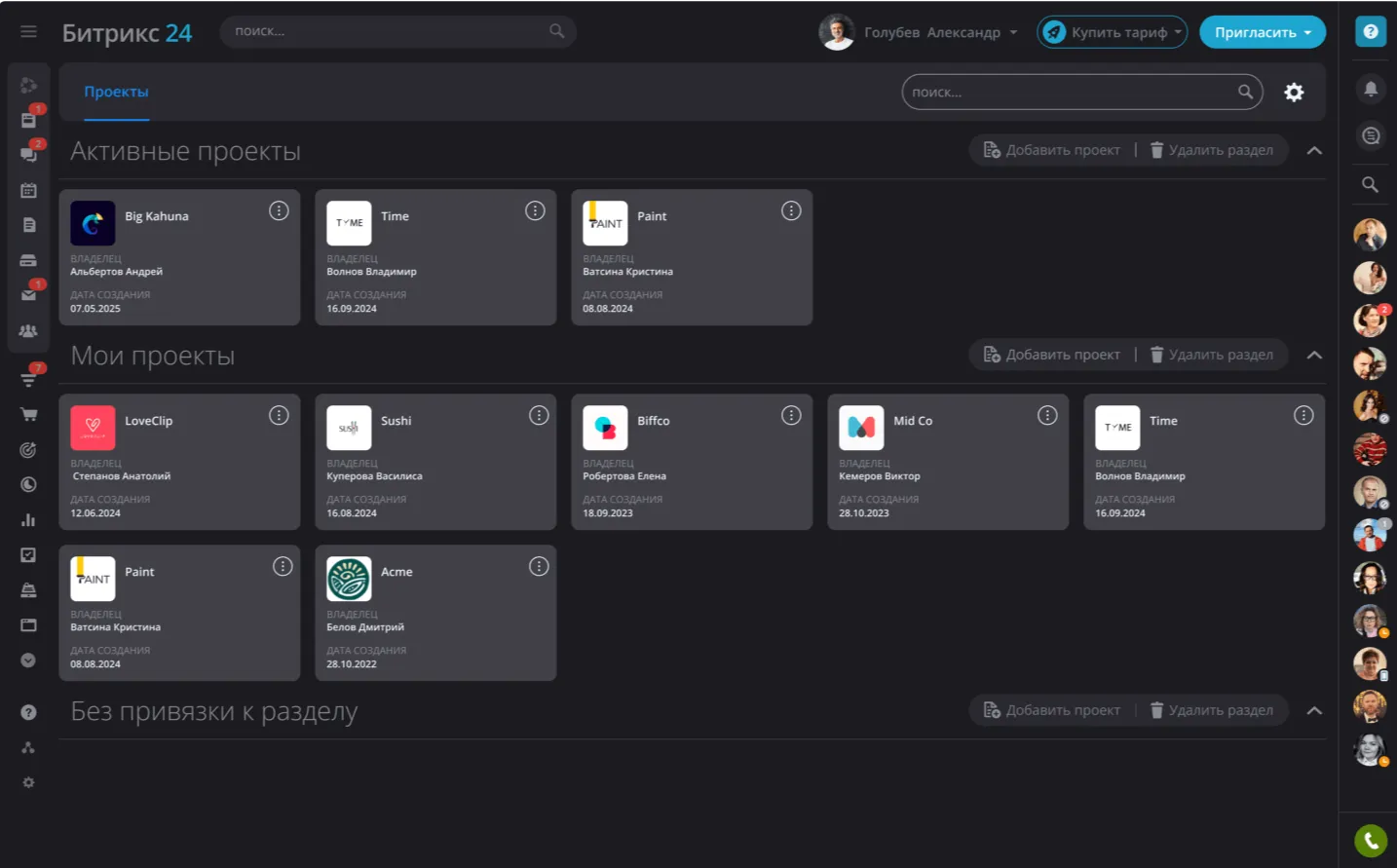Open the right panel search magnifier
The width and height of the screenshot is (1397, 868).
[x=1370, y=184]
